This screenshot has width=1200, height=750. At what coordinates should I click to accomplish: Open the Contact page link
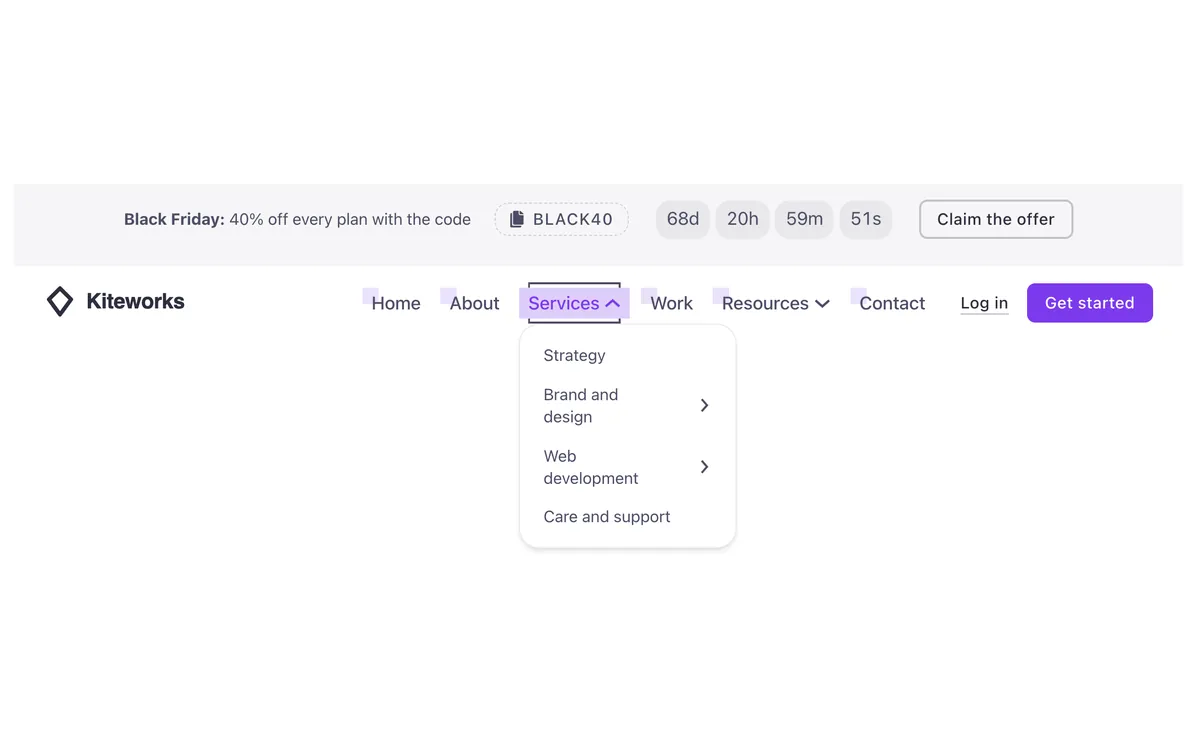pyautogui.click(x=892, y=303)
